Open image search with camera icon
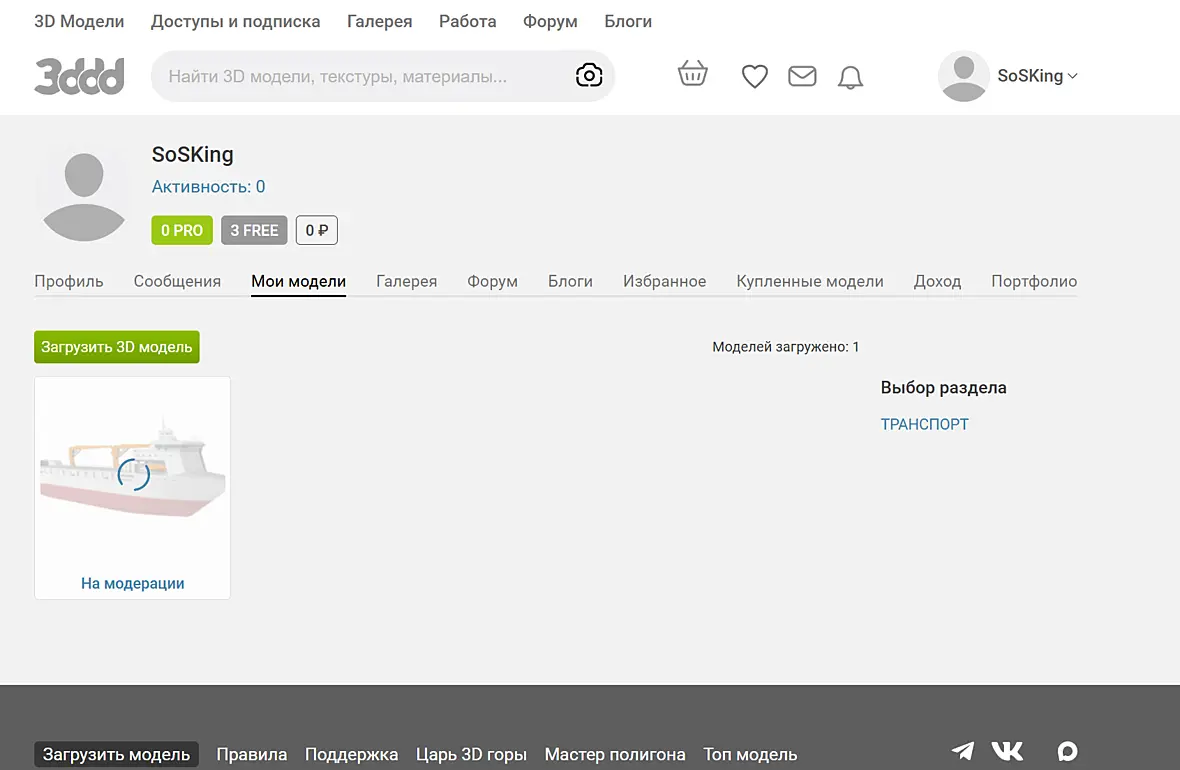 coord(588,75)
